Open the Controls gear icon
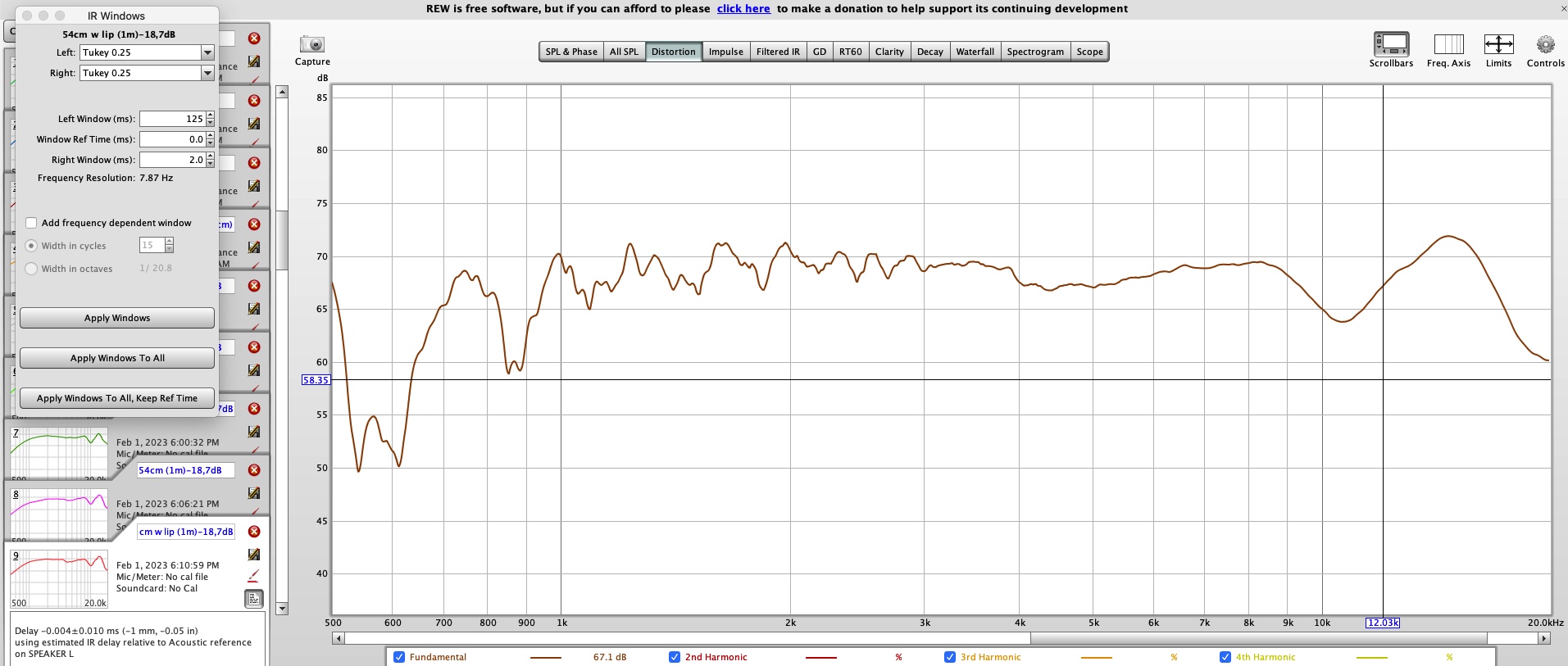Image resolution: width=1568 pixels, height=666 pixels. coord(1545,44)
